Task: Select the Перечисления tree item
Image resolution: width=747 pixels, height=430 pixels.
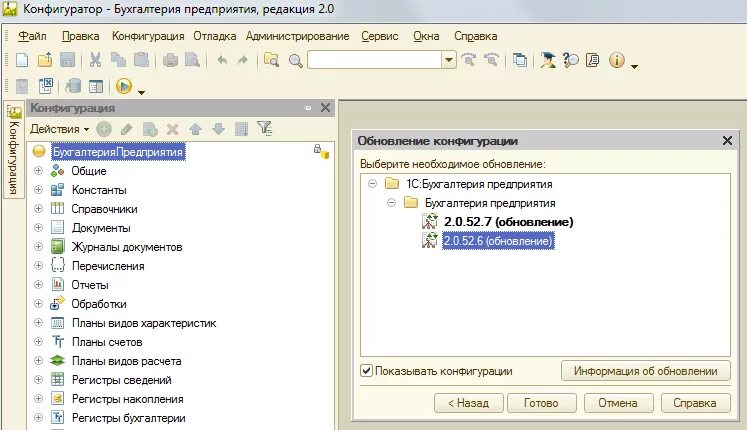Action: click(x=108, y=266)
